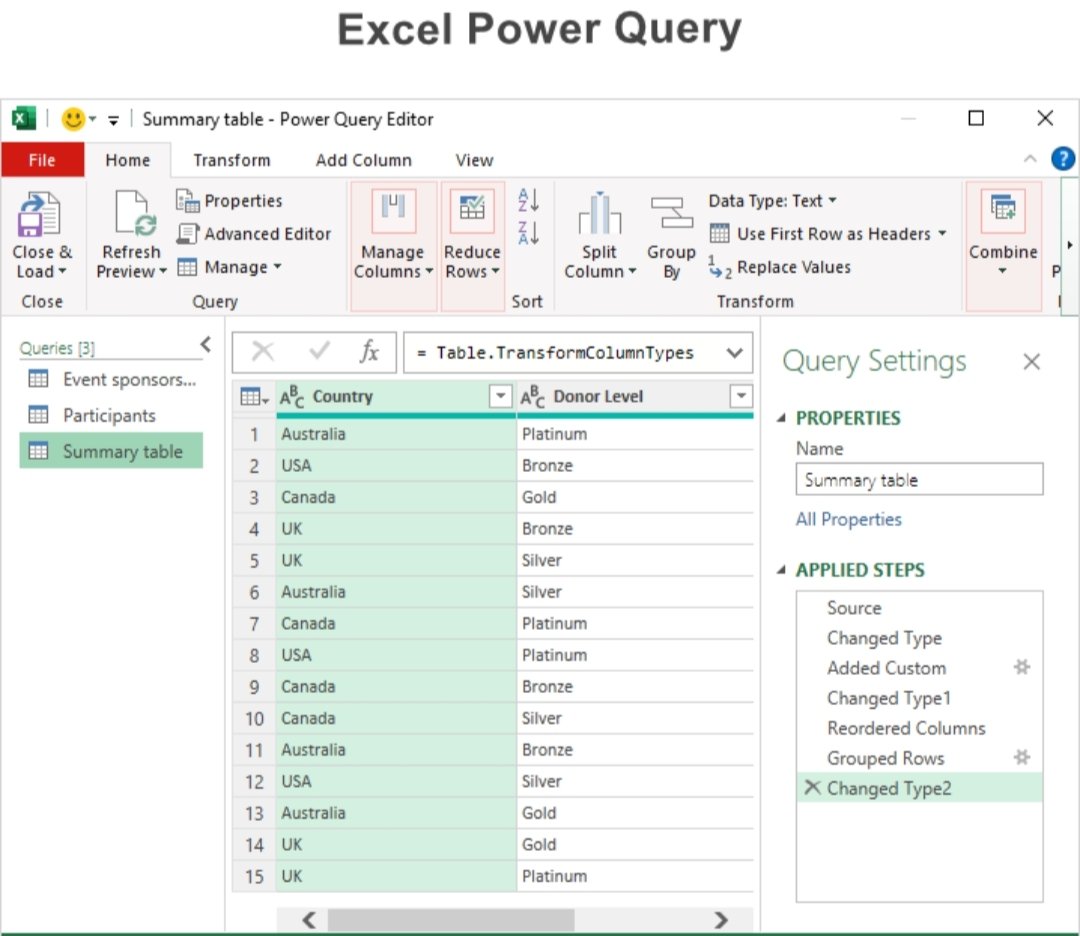Click the Excel logo icon in title bar

23,119
